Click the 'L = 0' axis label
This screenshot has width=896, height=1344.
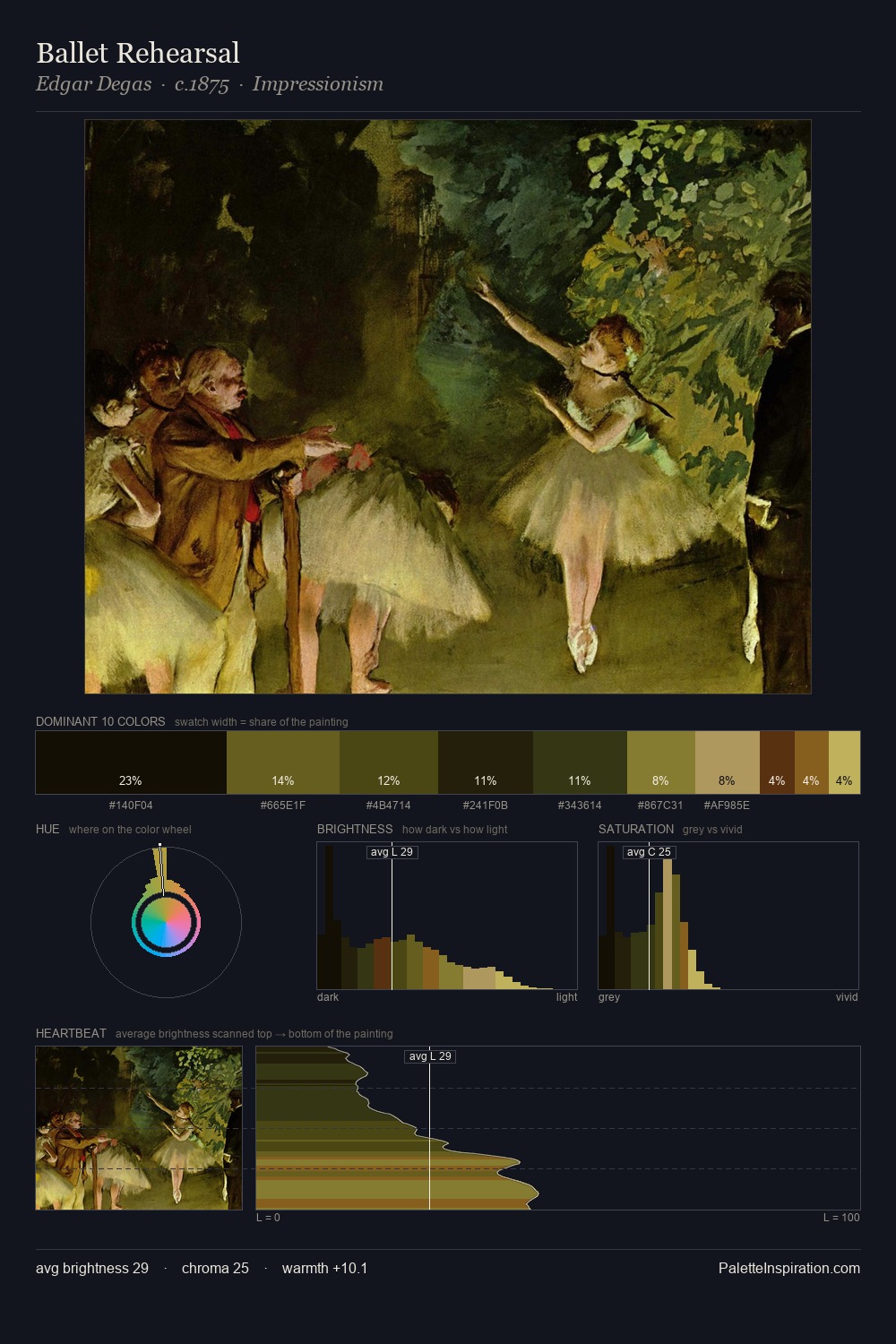[268, 1217]
